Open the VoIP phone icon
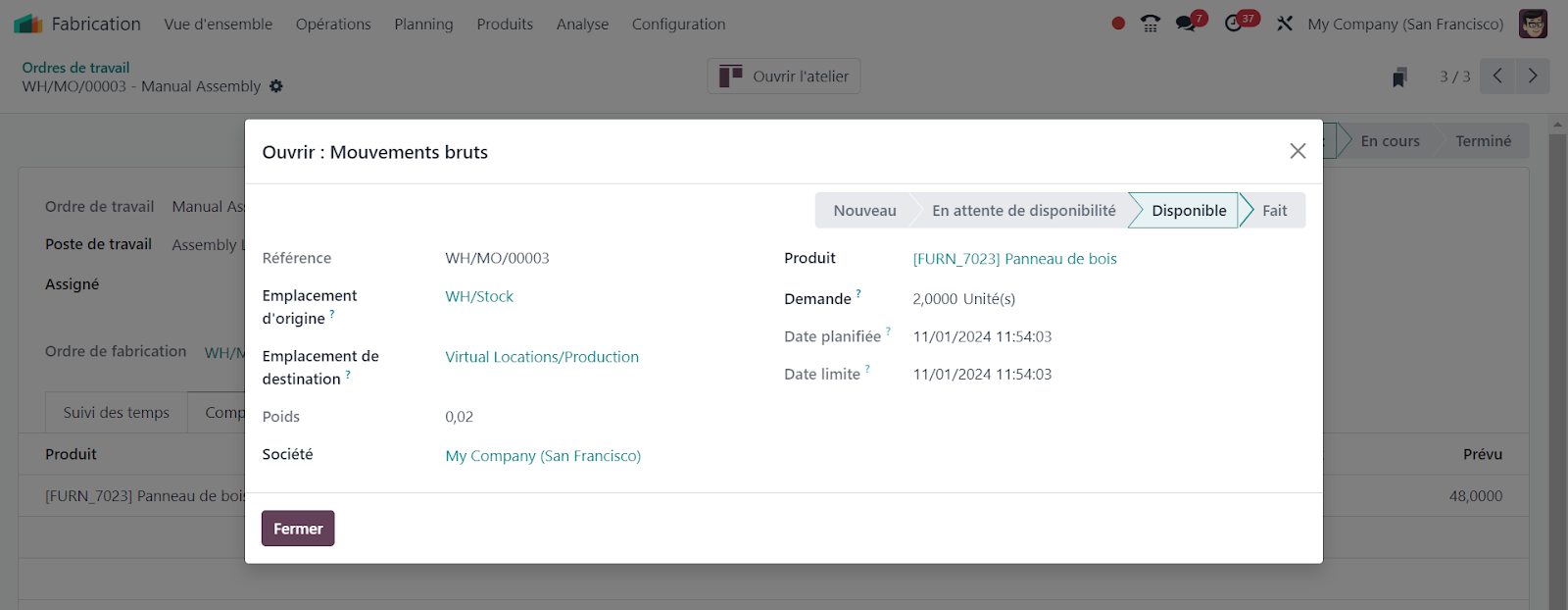Screen dimensions: 1568x610 click(x=1151, y=24)
